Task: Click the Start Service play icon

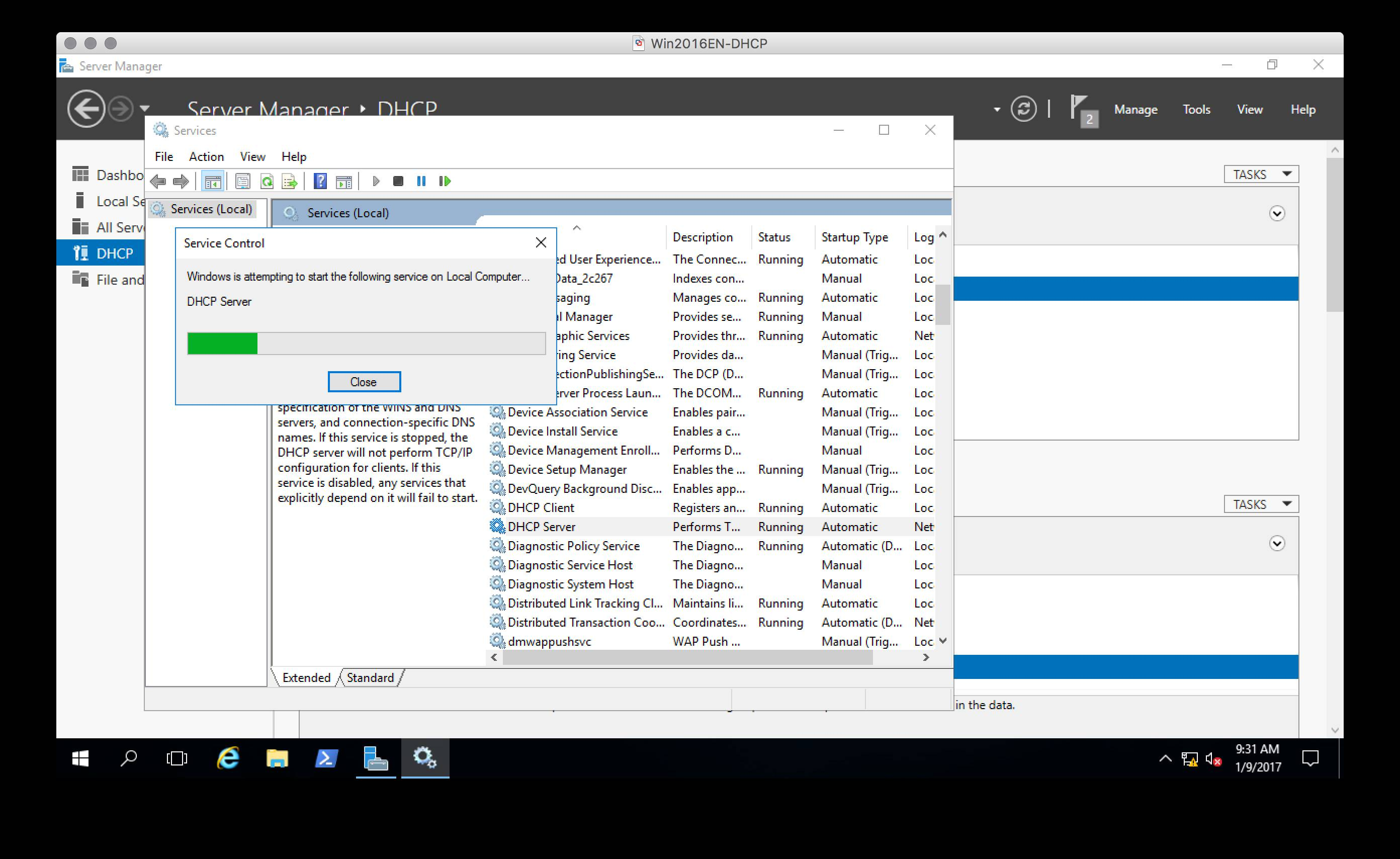Action: (376, 181)
